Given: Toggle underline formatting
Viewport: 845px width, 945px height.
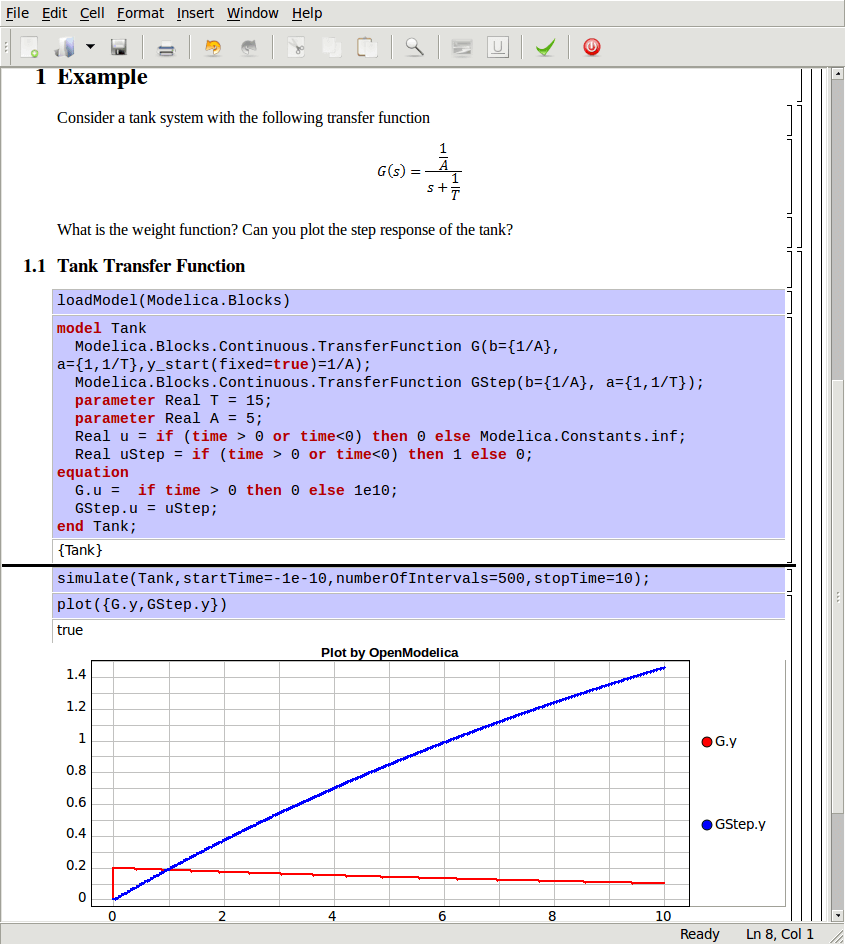Looking at the screenshot, I should point(498,46).
